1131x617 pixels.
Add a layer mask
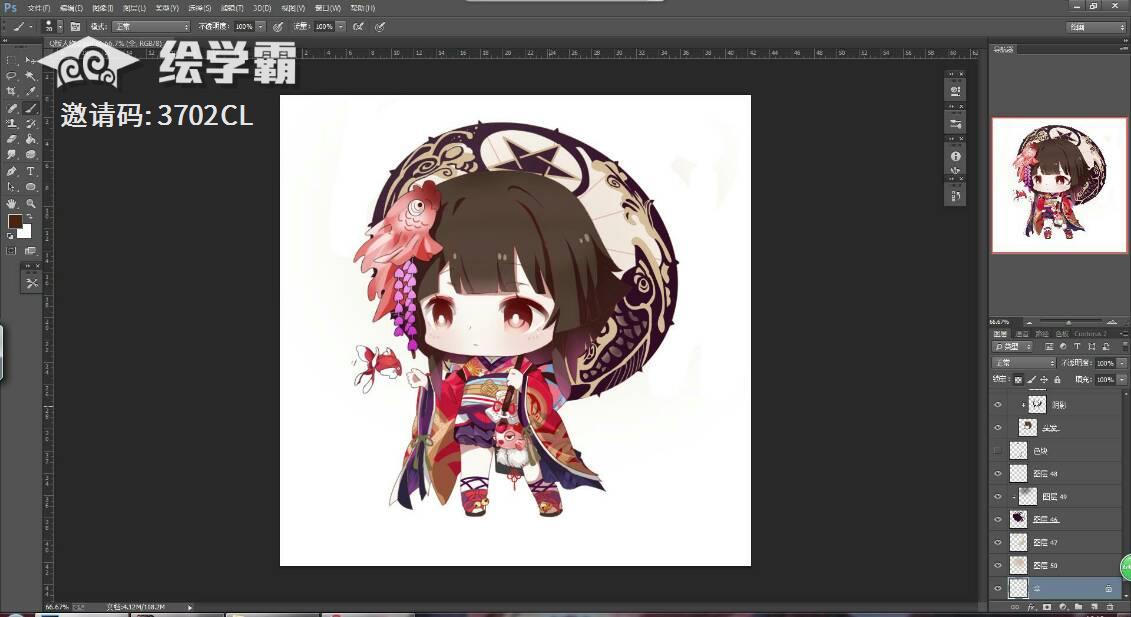tap(1047, 608)
